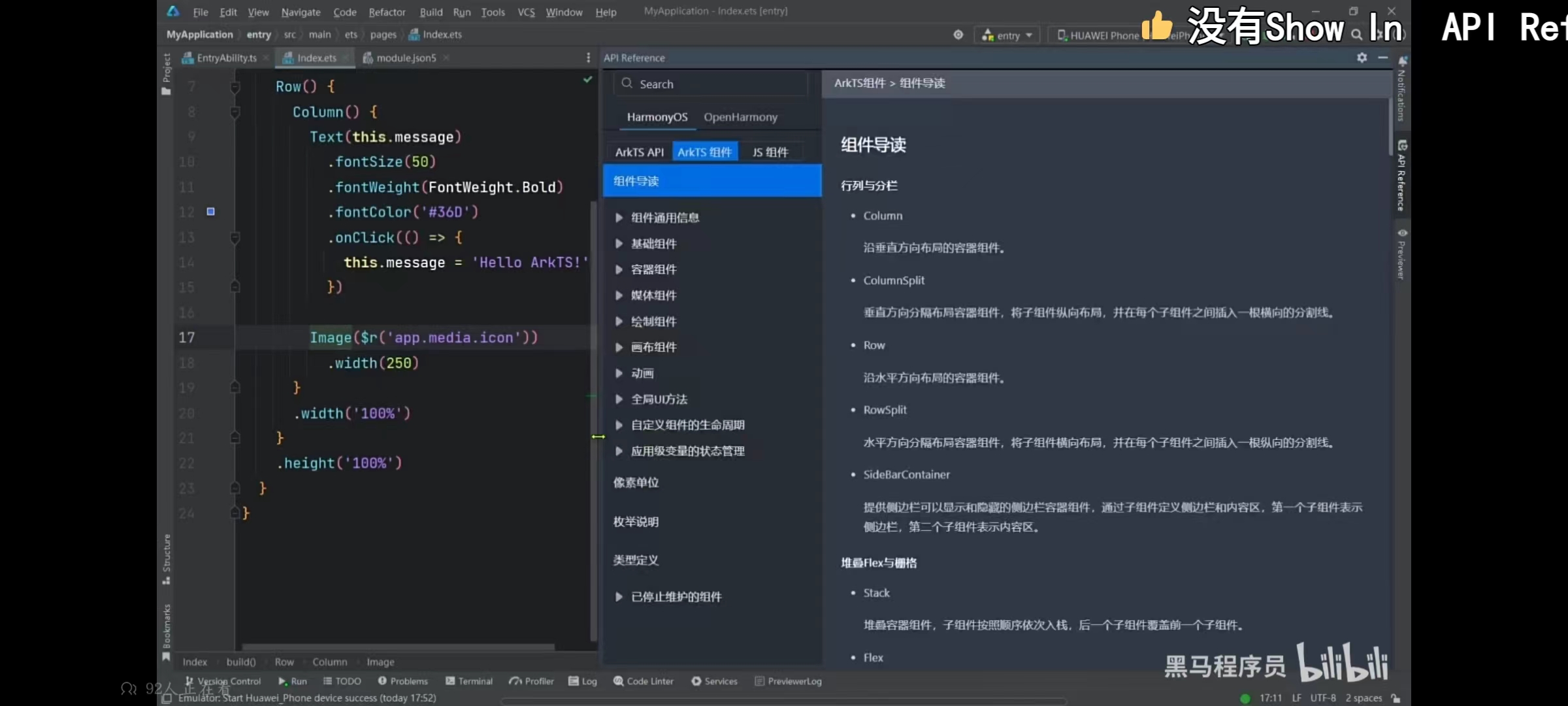Select the JS 组件 button
Image resolution: width=1568 pixels, height=706 pixels.
(x=770, y=152)
